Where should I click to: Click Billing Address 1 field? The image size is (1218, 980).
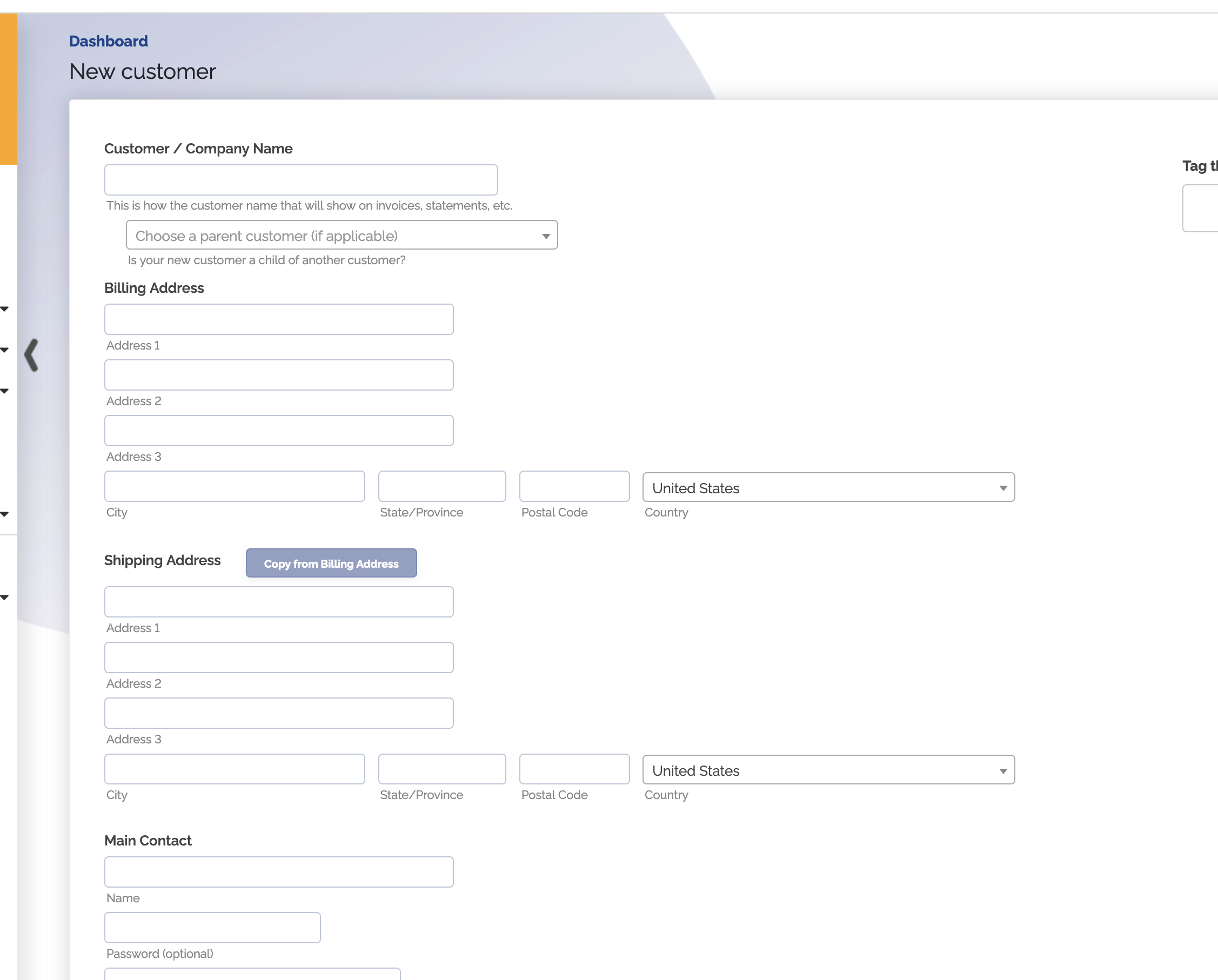278,319
